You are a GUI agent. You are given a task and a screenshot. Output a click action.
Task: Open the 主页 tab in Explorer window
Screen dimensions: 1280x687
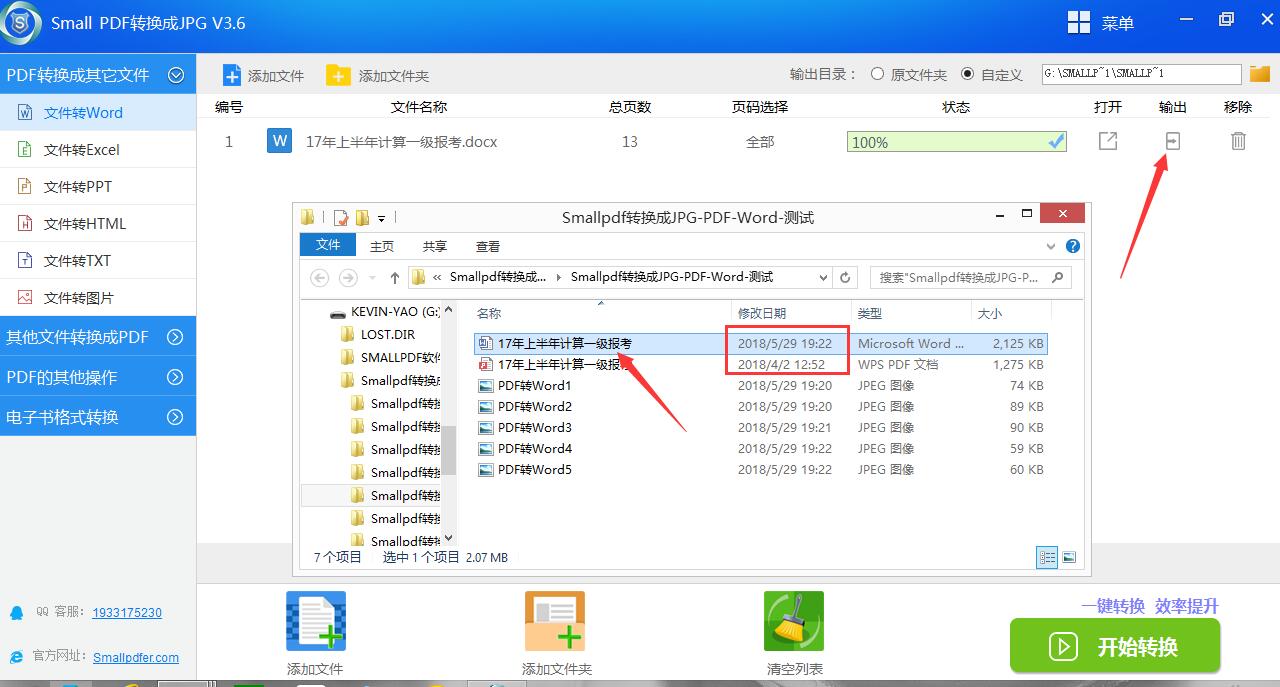382,246
